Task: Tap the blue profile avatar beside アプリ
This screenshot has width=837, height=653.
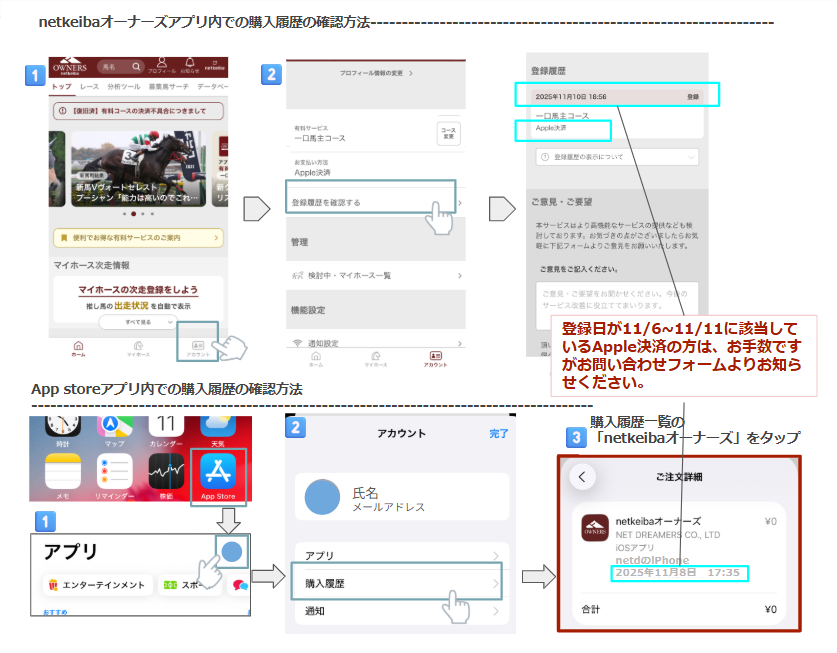Action: coord(232,551)
